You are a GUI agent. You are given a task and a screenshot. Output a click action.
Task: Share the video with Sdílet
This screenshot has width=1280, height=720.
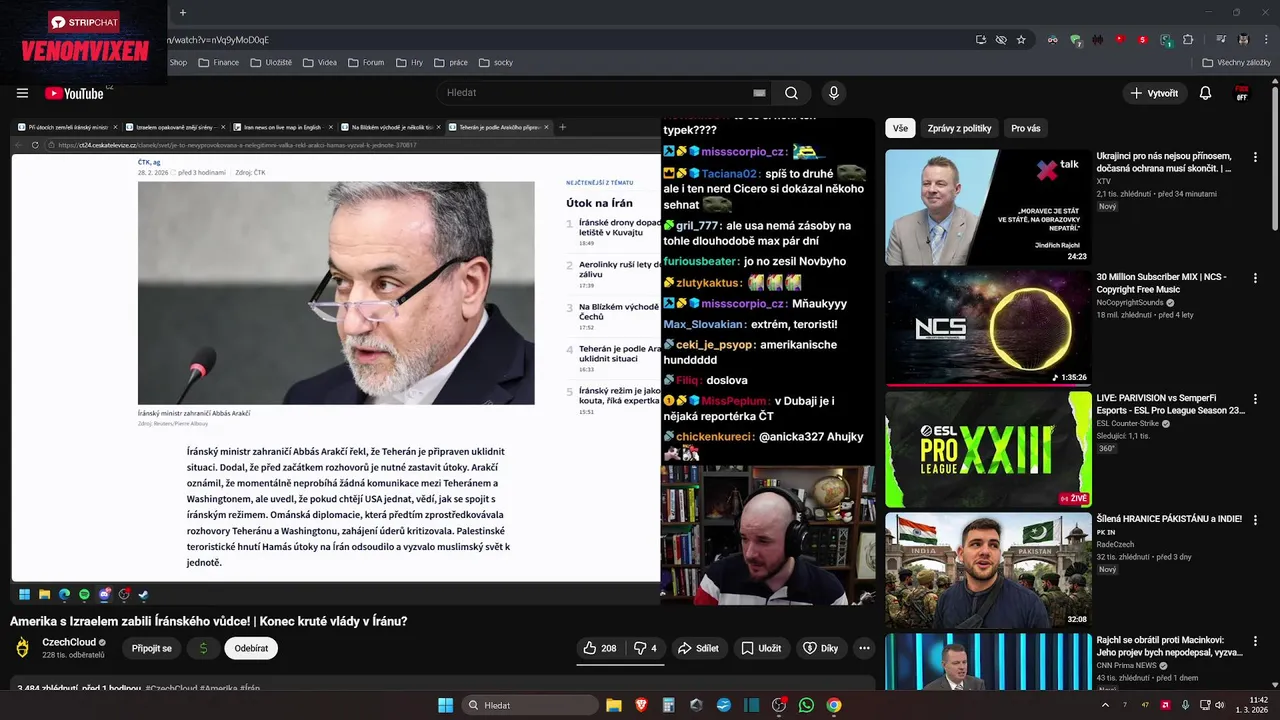[x=698, y=648]
